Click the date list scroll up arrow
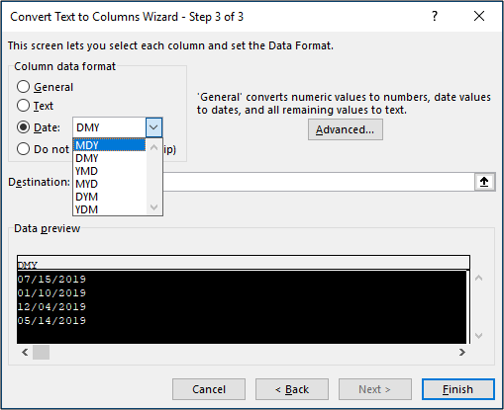 click(154, 147)
